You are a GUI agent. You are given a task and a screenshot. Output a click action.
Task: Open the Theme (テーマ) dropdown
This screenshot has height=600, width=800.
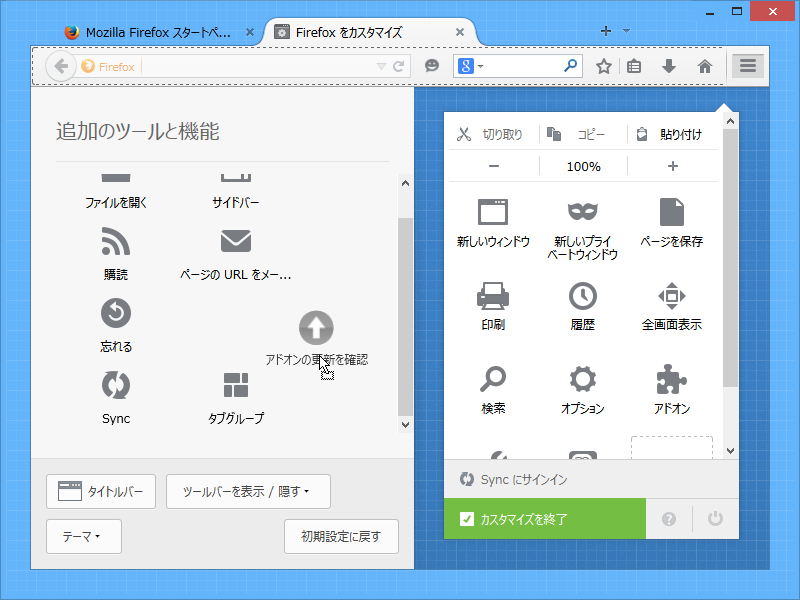[84, 536]
